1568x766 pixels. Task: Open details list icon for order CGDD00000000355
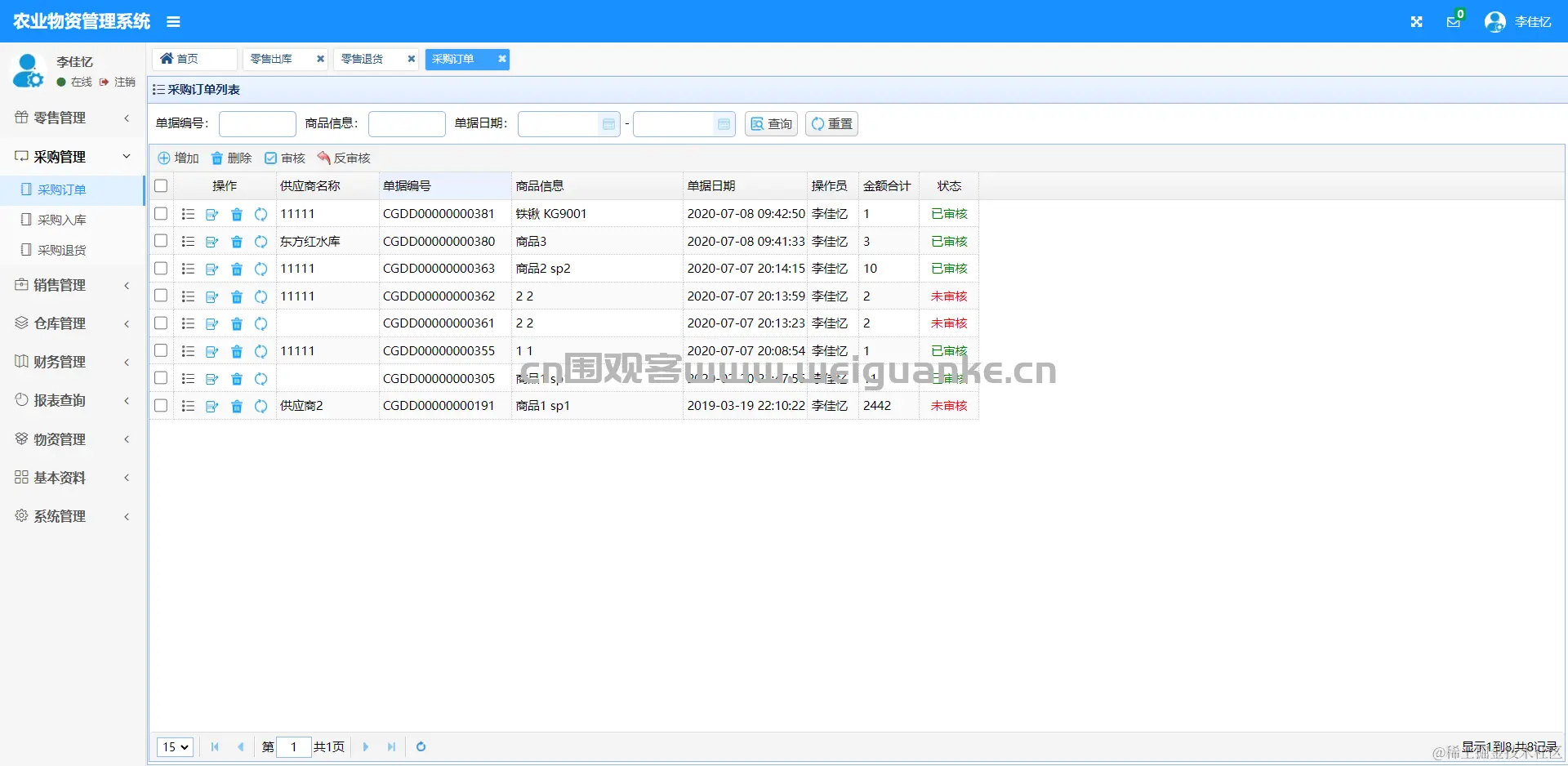[x=188, y=351]
